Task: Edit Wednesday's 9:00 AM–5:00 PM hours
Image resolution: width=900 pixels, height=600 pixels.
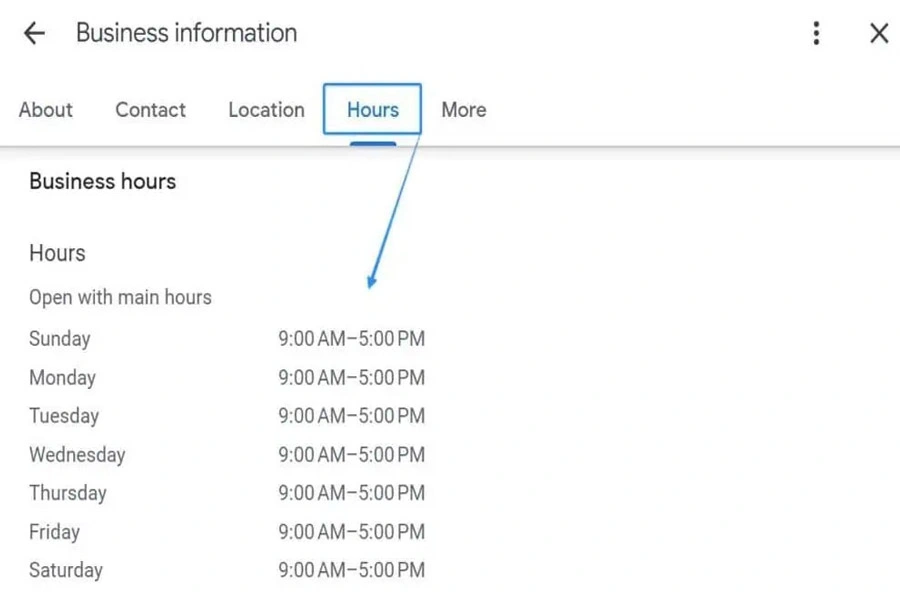Action: (x=351, y=455)
